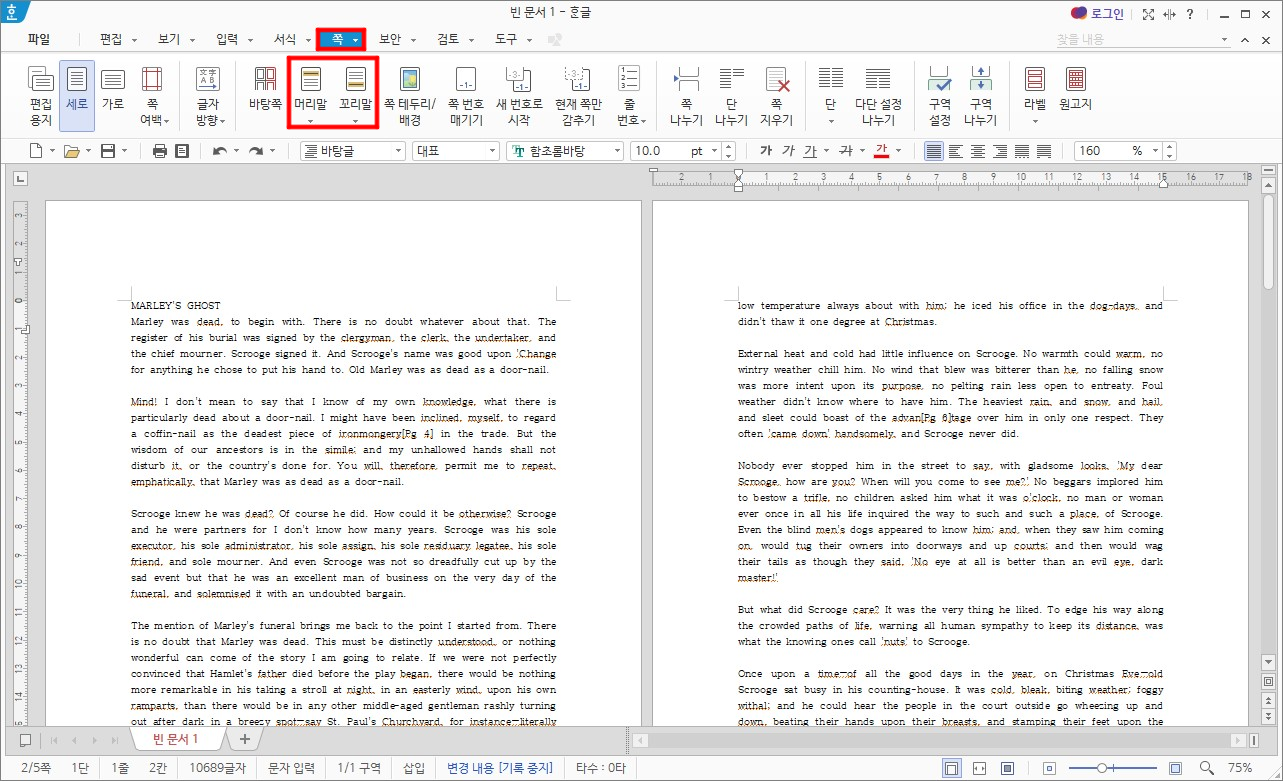Viewport: 1283px width, 781px height.
Task: Apply justified paragraph alignment
Action: [x=934, y=151]
